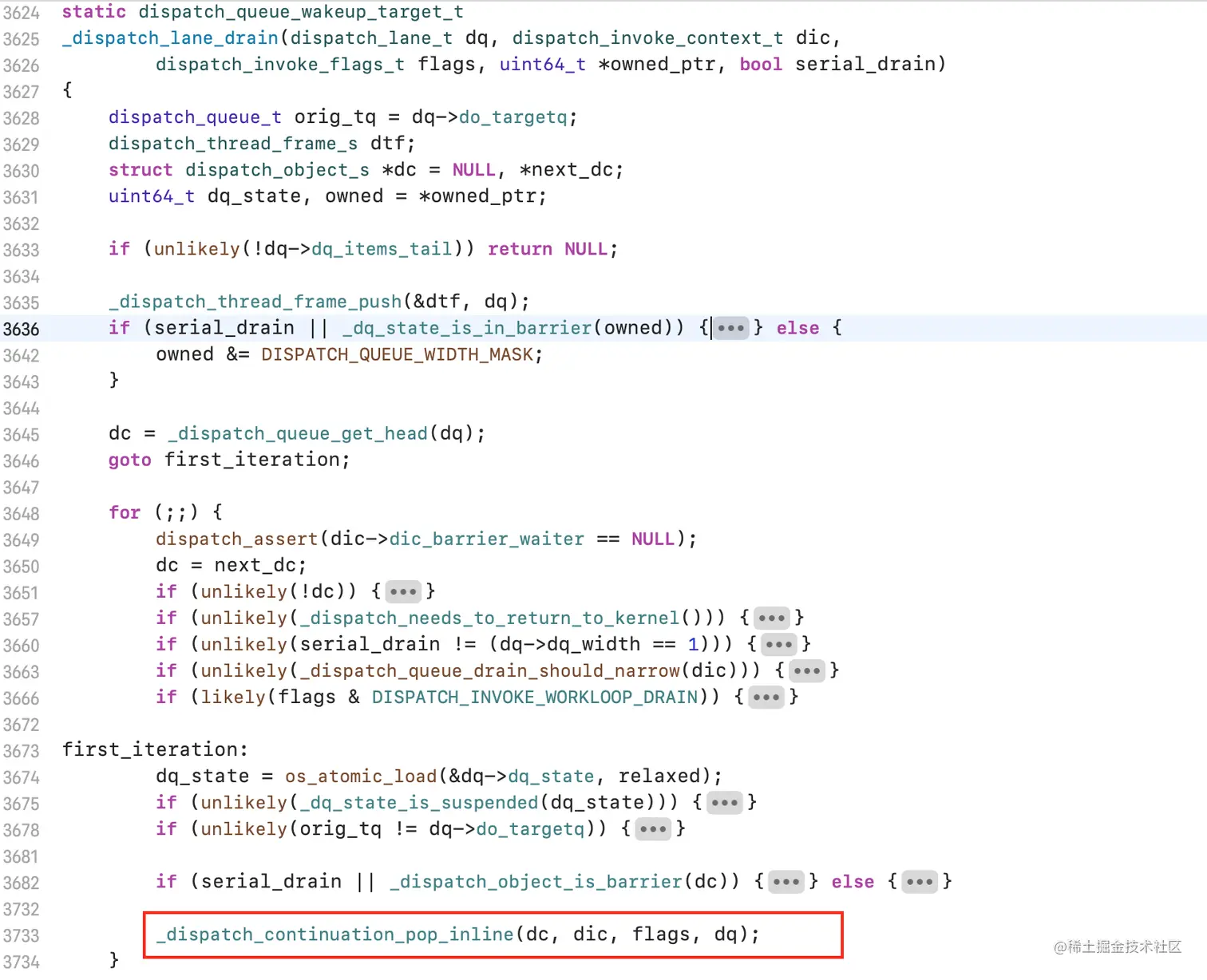Click _dq_state_is_in_barrier function name
Image resolution: width=1207 pixels, height=980 pixels.
click(x=467, y=328)
